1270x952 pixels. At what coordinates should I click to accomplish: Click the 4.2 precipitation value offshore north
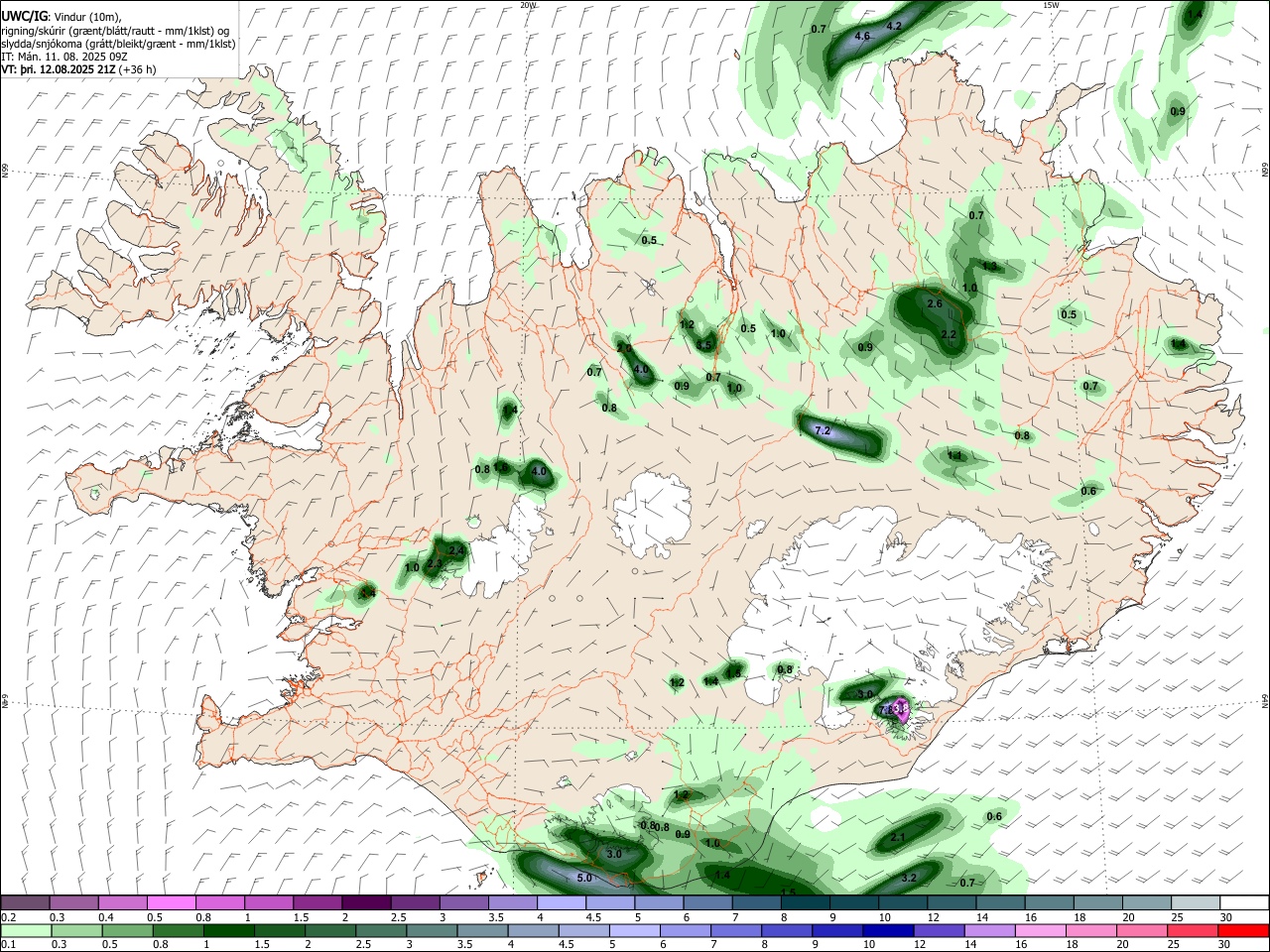click(893, 26)
